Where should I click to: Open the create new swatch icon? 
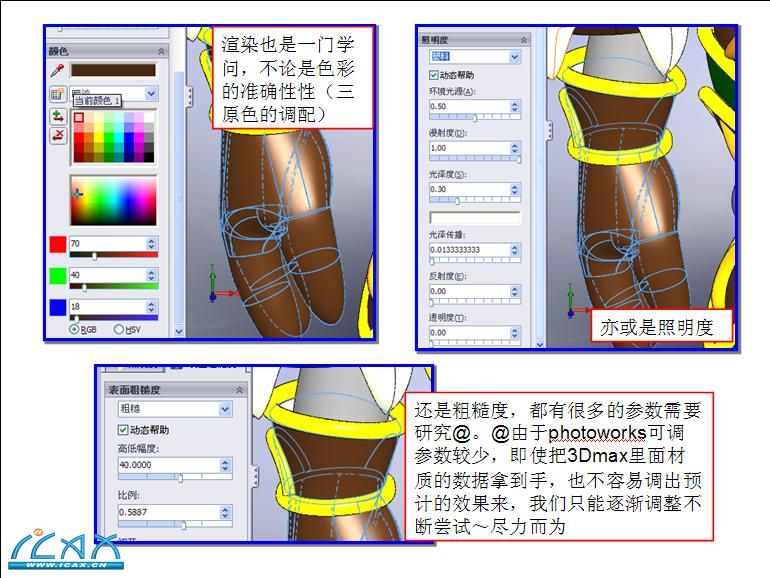pos(57,94)
